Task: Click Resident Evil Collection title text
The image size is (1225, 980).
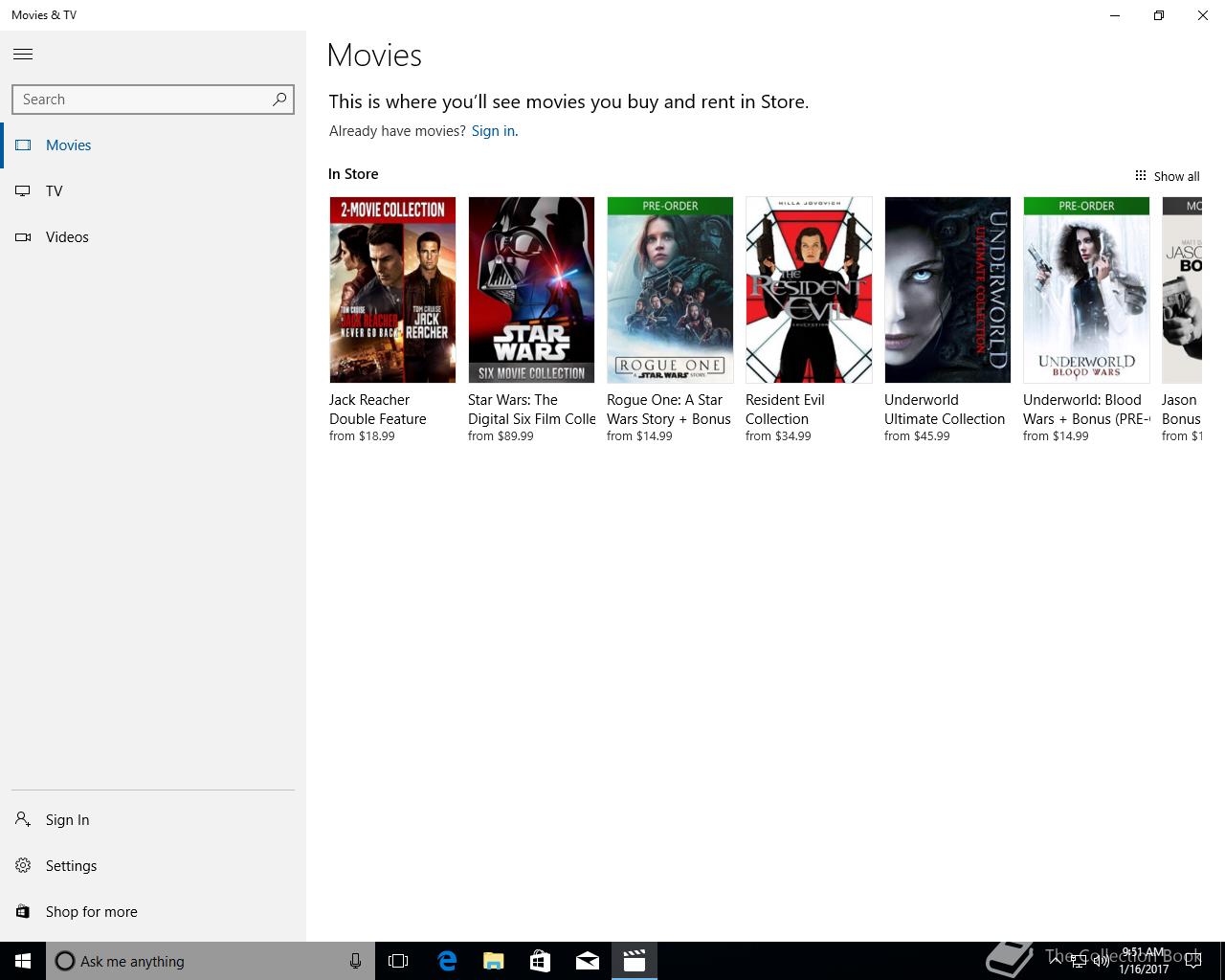Action: [785, 410]
